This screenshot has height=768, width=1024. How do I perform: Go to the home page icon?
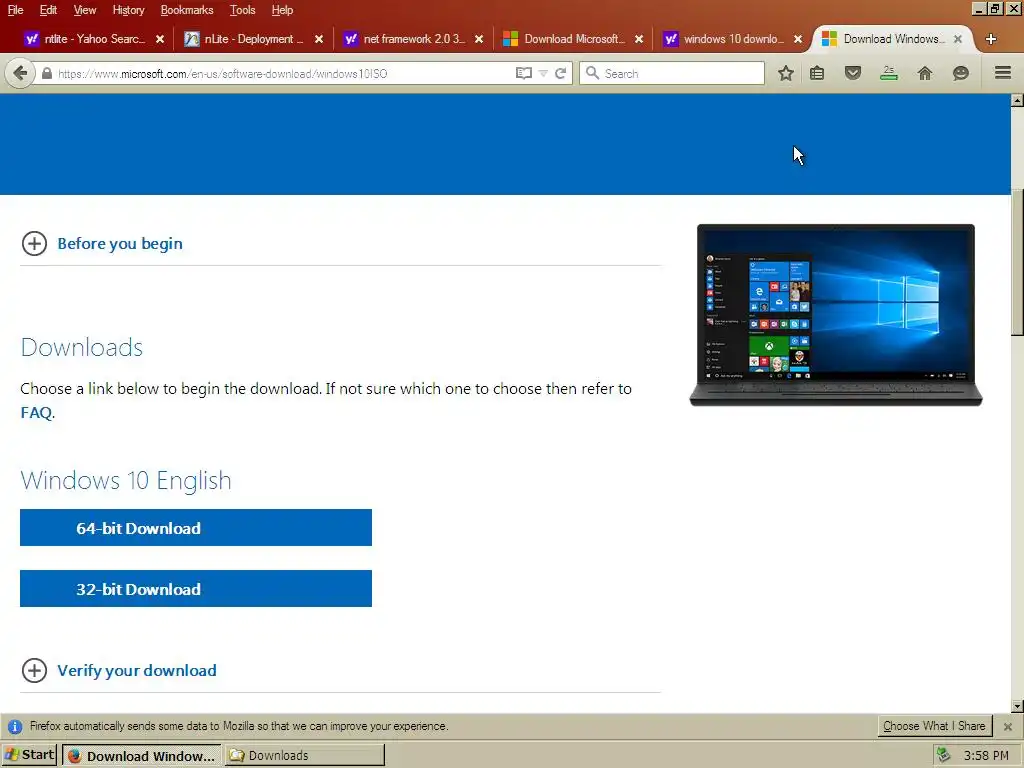click(x=925, y=73)
